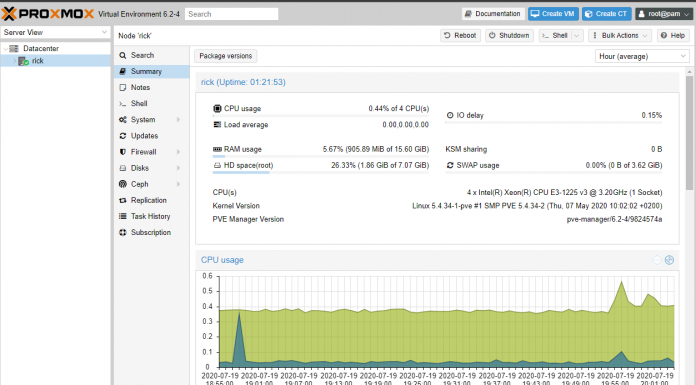Open the Documentation page

(493, 14)
